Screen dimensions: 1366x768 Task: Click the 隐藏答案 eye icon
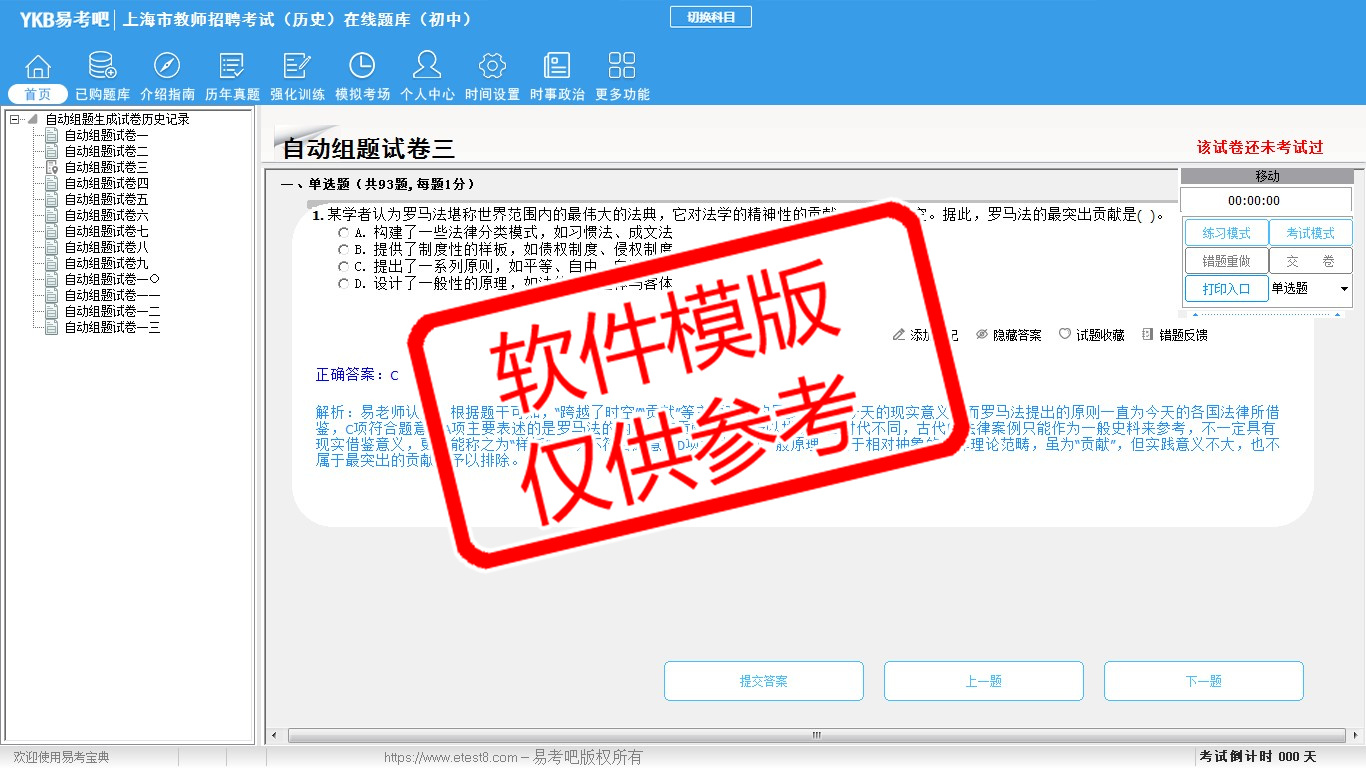click(x=982, y=335)
